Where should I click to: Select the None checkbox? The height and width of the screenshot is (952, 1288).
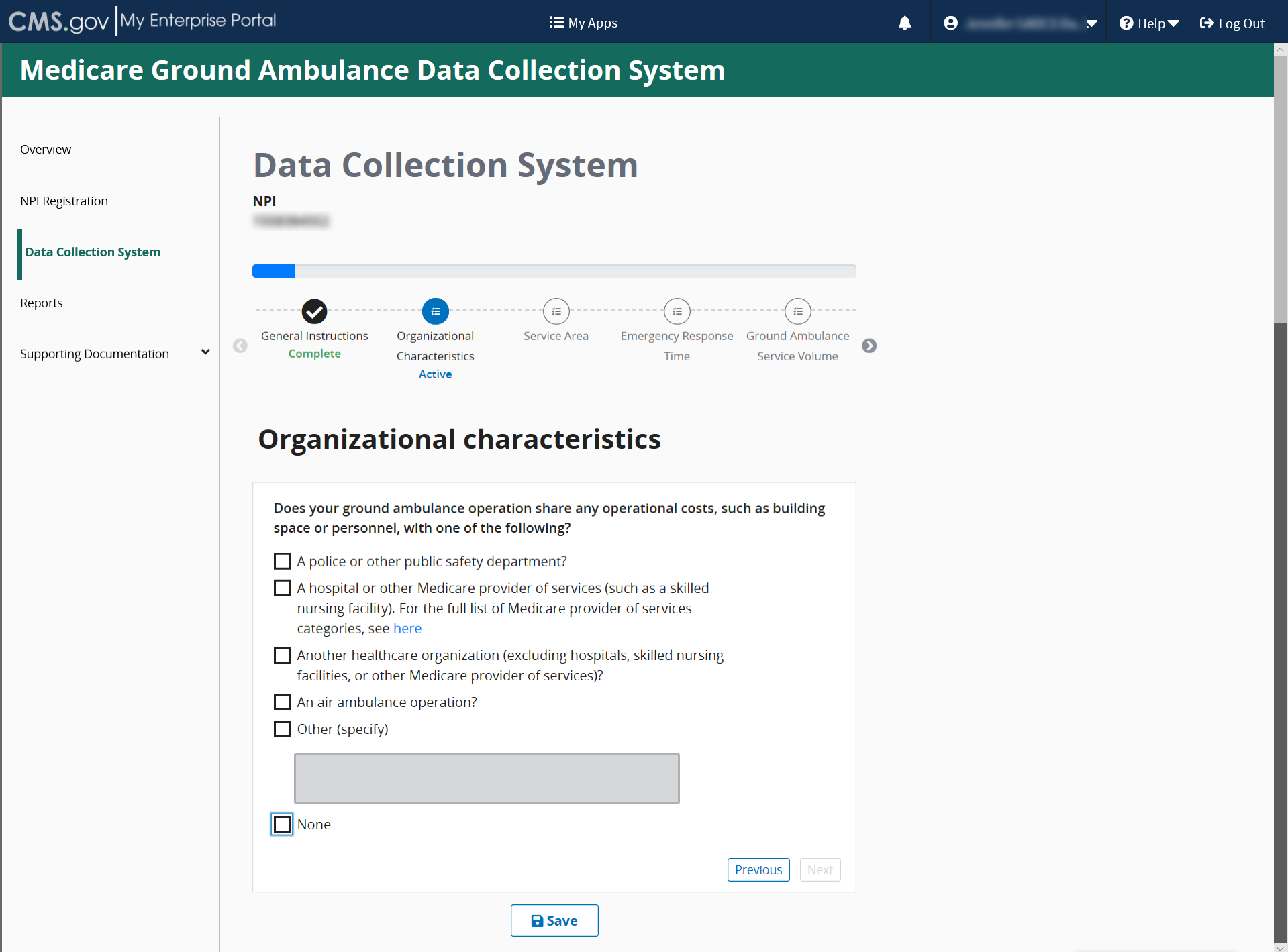click(x=282, y=824)
